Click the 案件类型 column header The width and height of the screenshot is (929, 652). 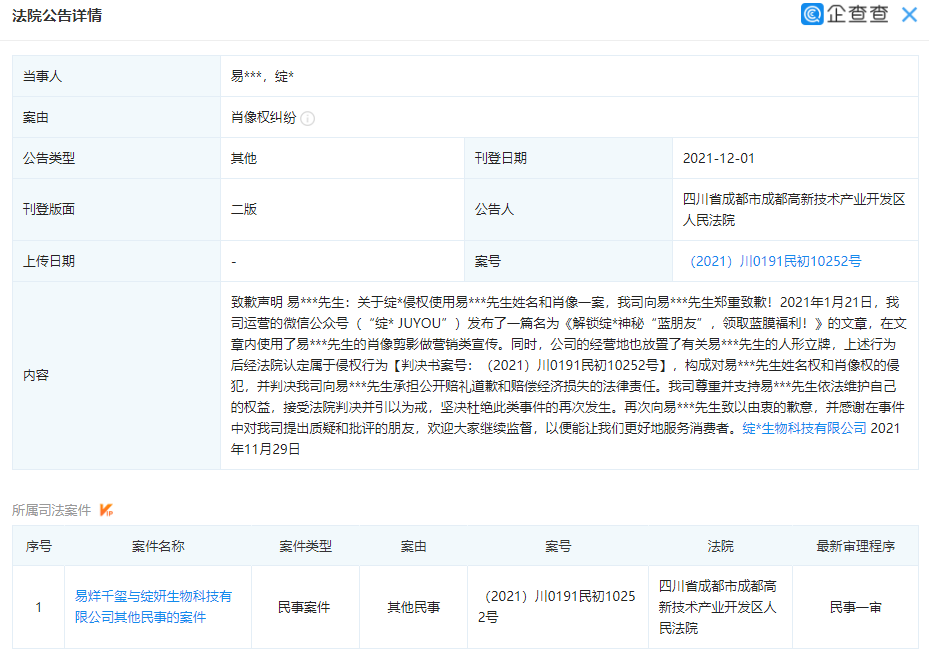305,546
